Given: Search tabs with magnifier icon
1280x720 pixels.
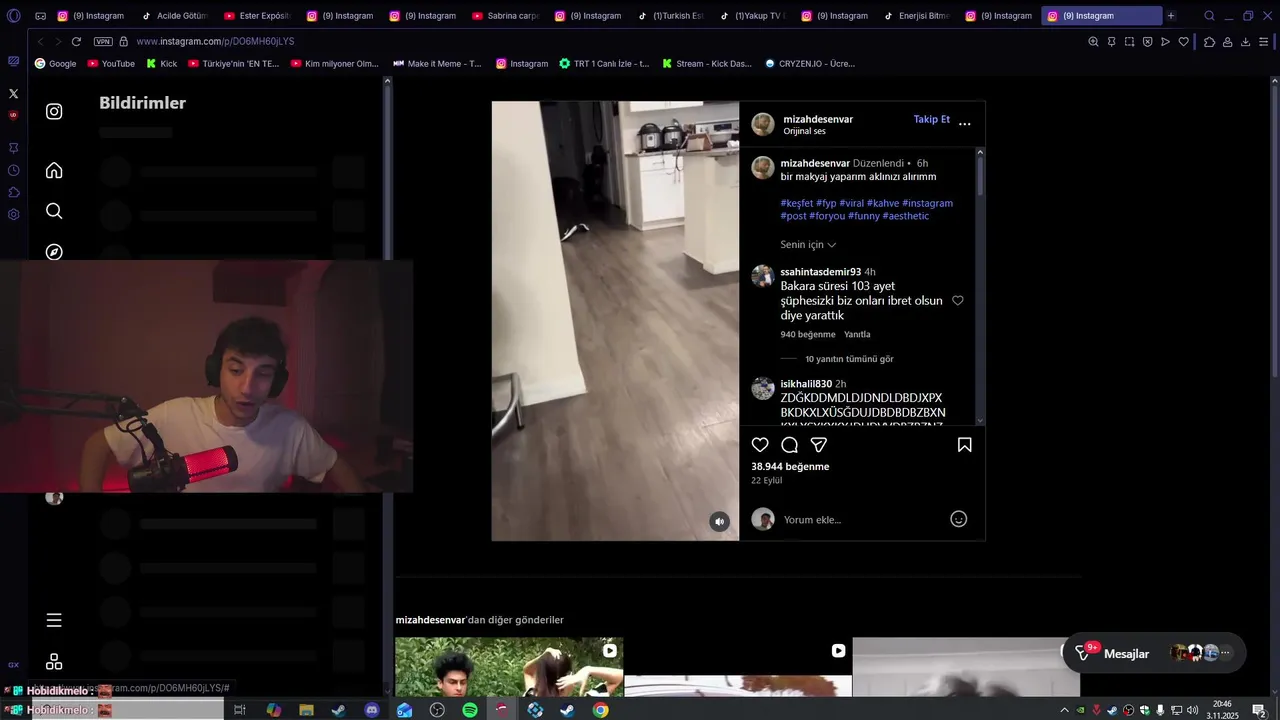Looking at the screenshot, I should tap(1209, 16).
